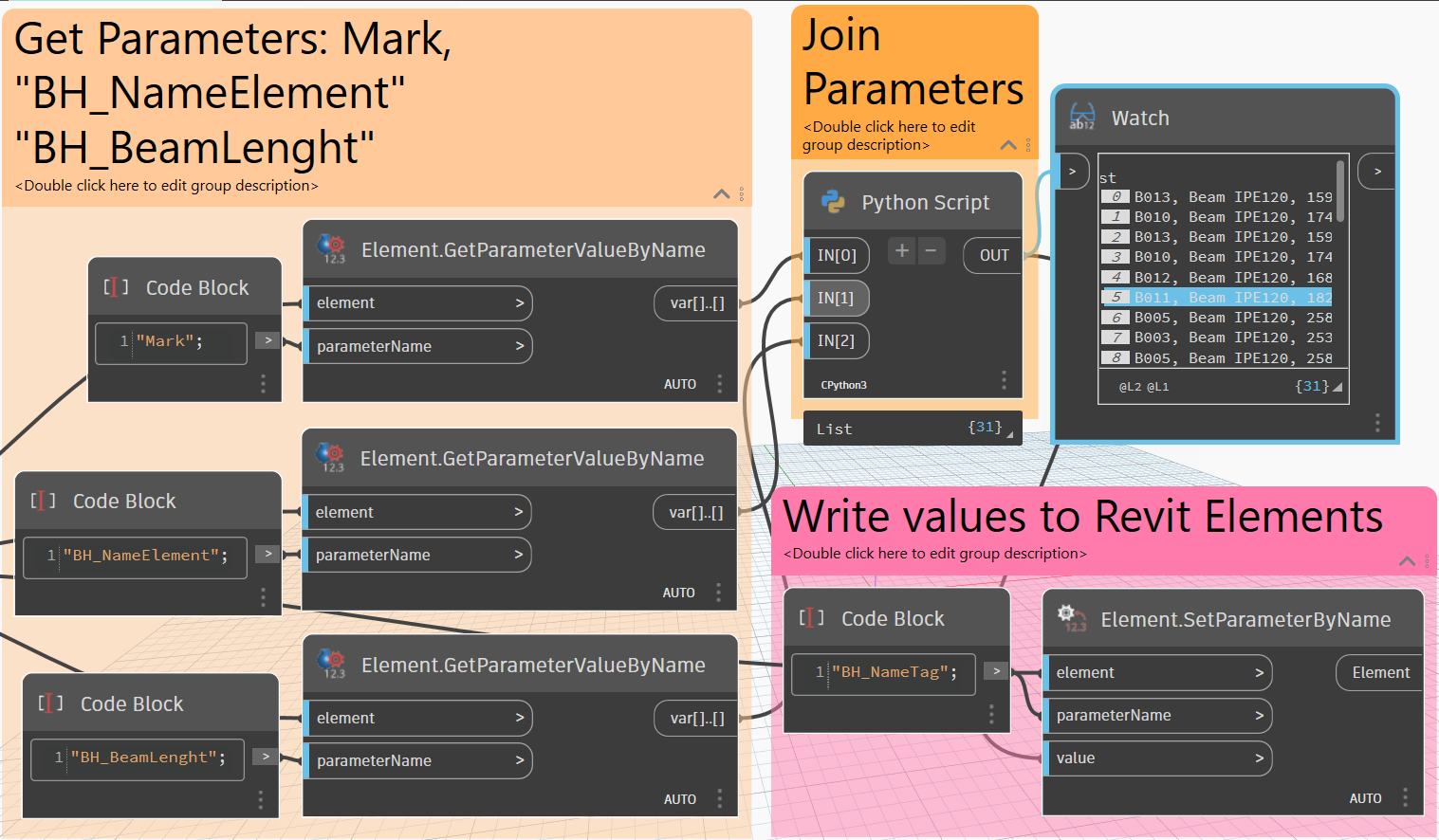Click the "BH_BeamLenght" Code Block bracket icon
Image resolution: width=1439 pixels, height=840 pixels.
[50, 703]
